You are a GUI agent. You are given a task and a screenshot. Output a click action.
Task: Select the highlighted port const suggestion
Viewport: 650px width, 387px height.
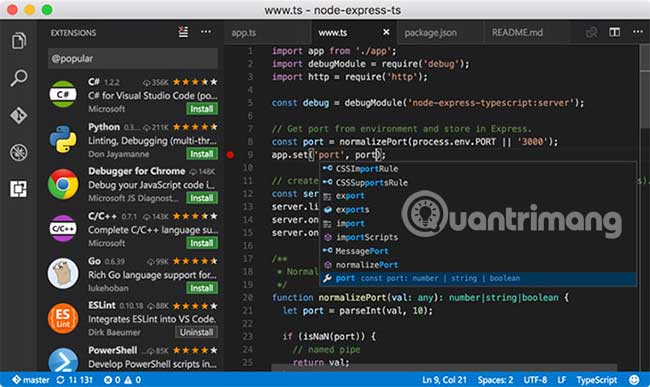pyautogui.click(x=478, y=278)
